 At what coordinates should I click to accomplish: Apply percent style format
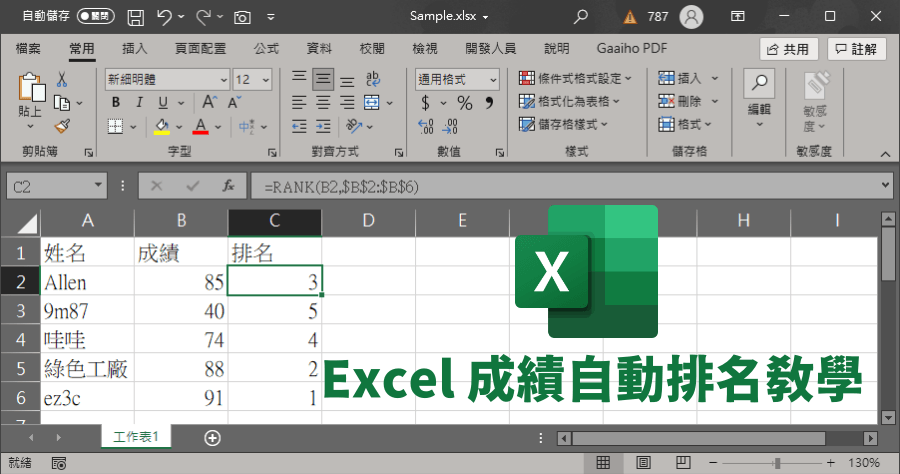(464, 103)
